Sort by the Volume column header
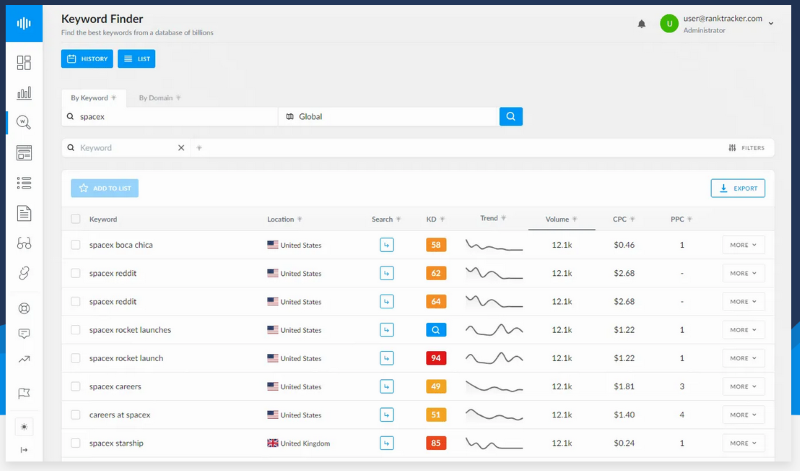The width and height of the screenshot is (800, 471). pyautogui.click(x=561, y=219)
